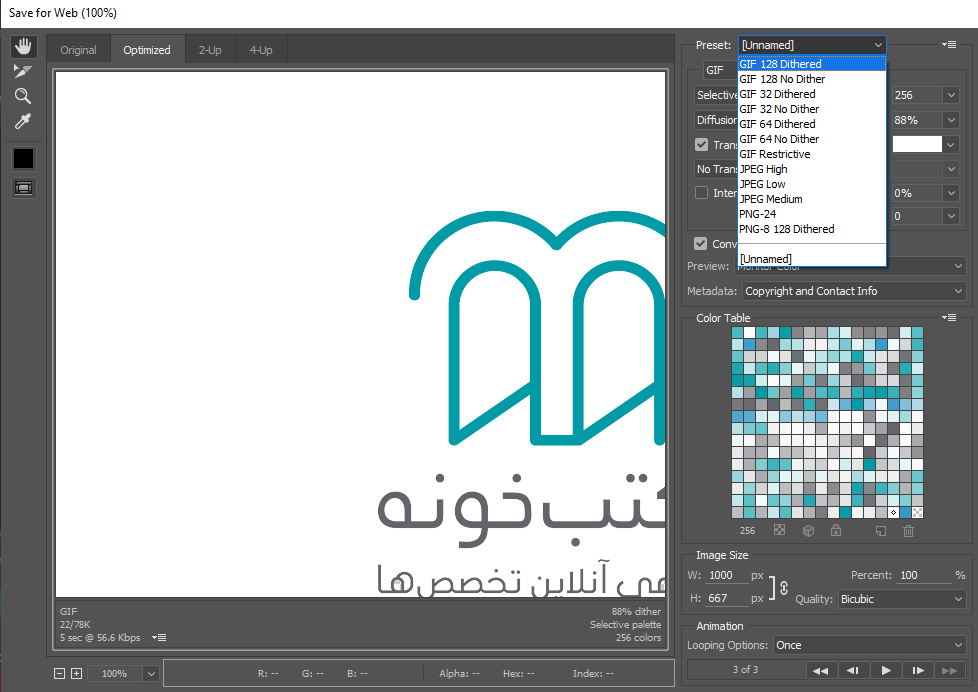Open the Dither 88% dropdown
This screenshot has width=978, height=692.
click(x=951, y=120)
